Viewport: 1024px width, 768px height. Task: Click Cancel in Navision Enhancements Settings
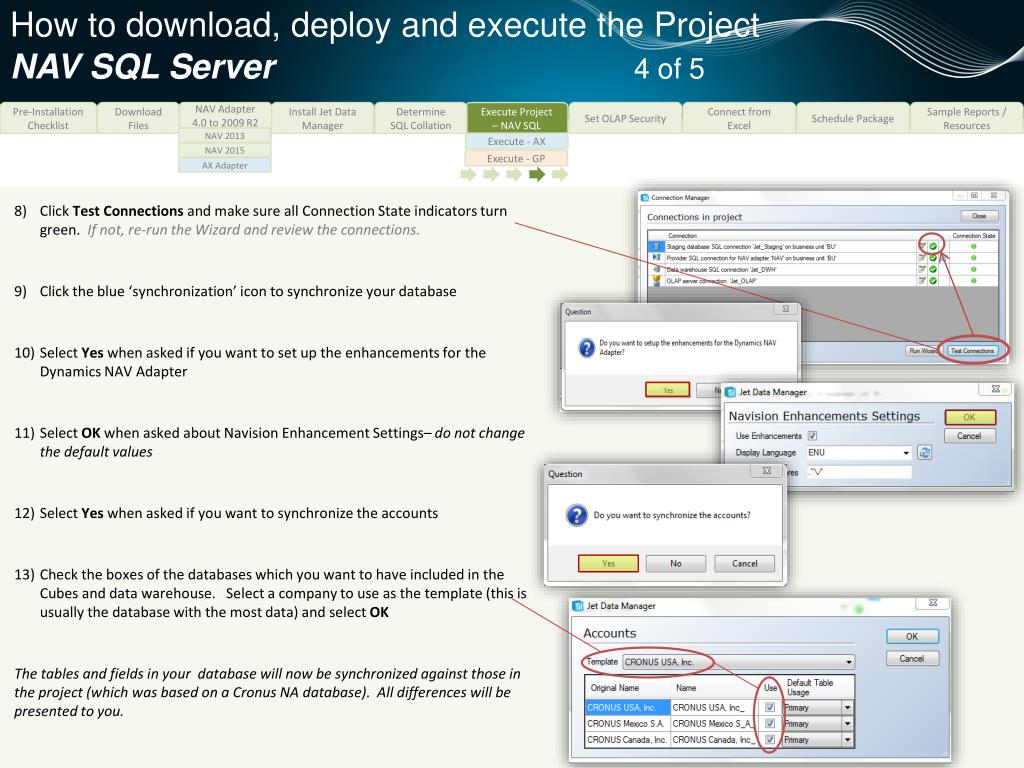click(969, 436)
